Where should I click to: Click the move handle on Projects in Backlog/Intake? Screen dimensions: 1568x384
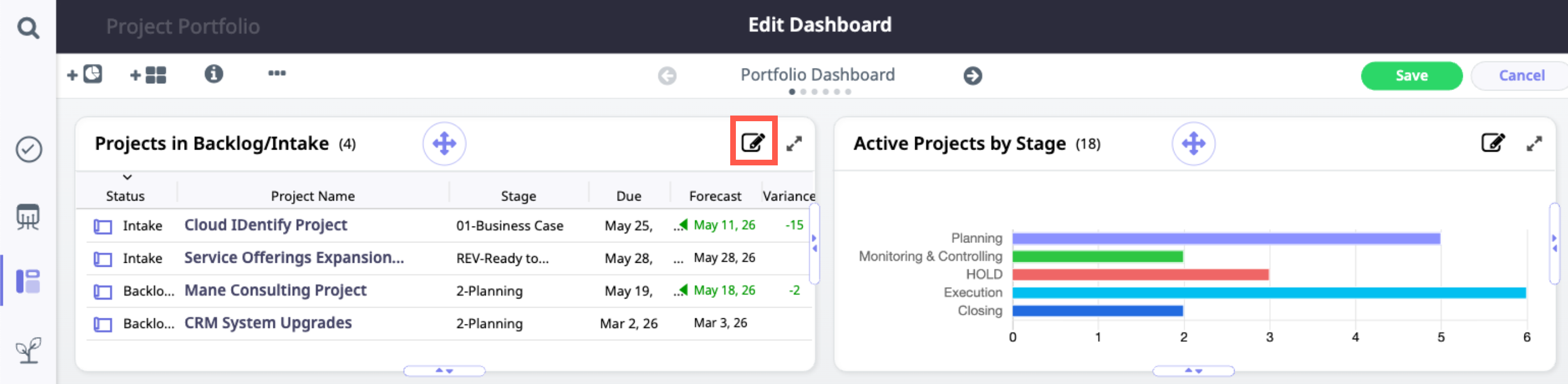pos(444,144)
